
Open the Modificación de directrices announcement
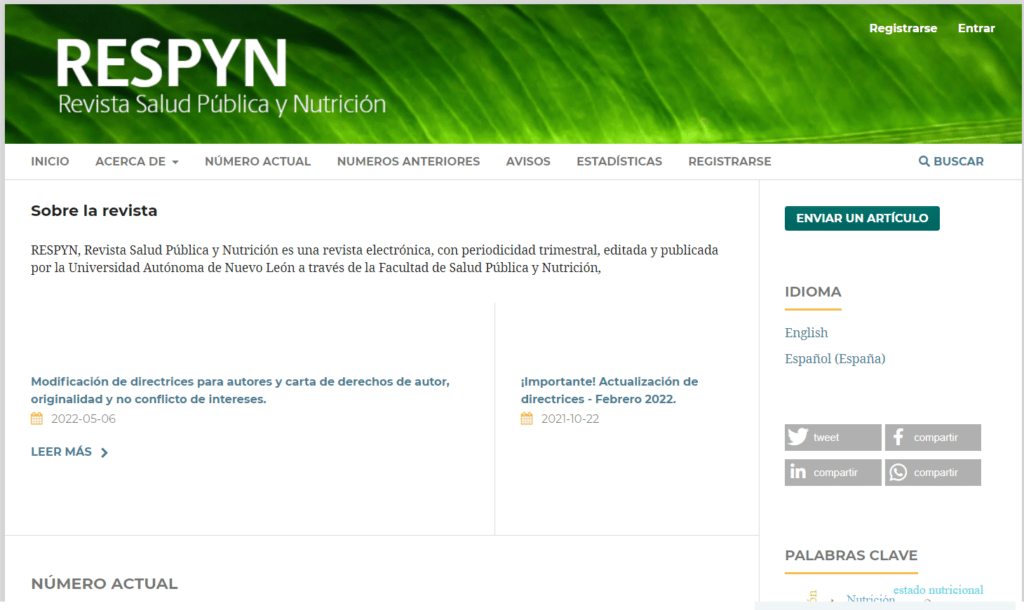click(240, 390)
